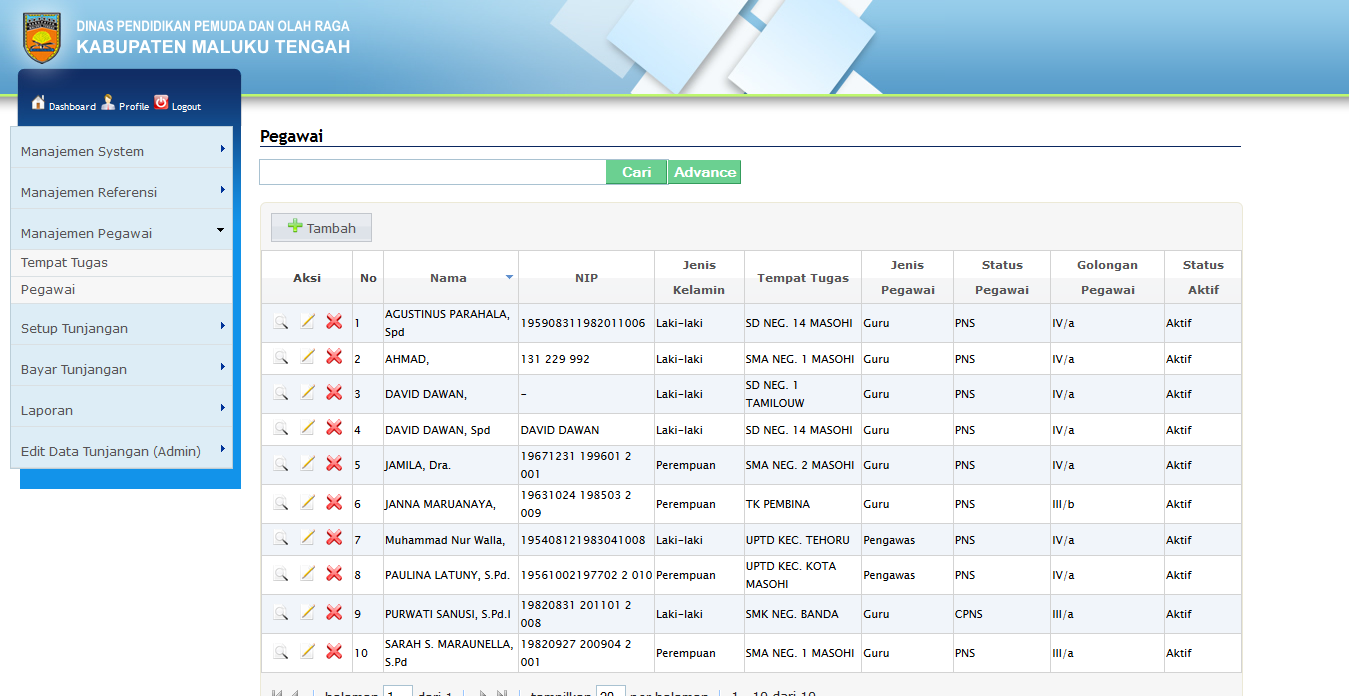Edit Muhammad Nur Walla record
Image resolution: width=1349 pixels, height=696 pixels.
(x=307, y=538)
